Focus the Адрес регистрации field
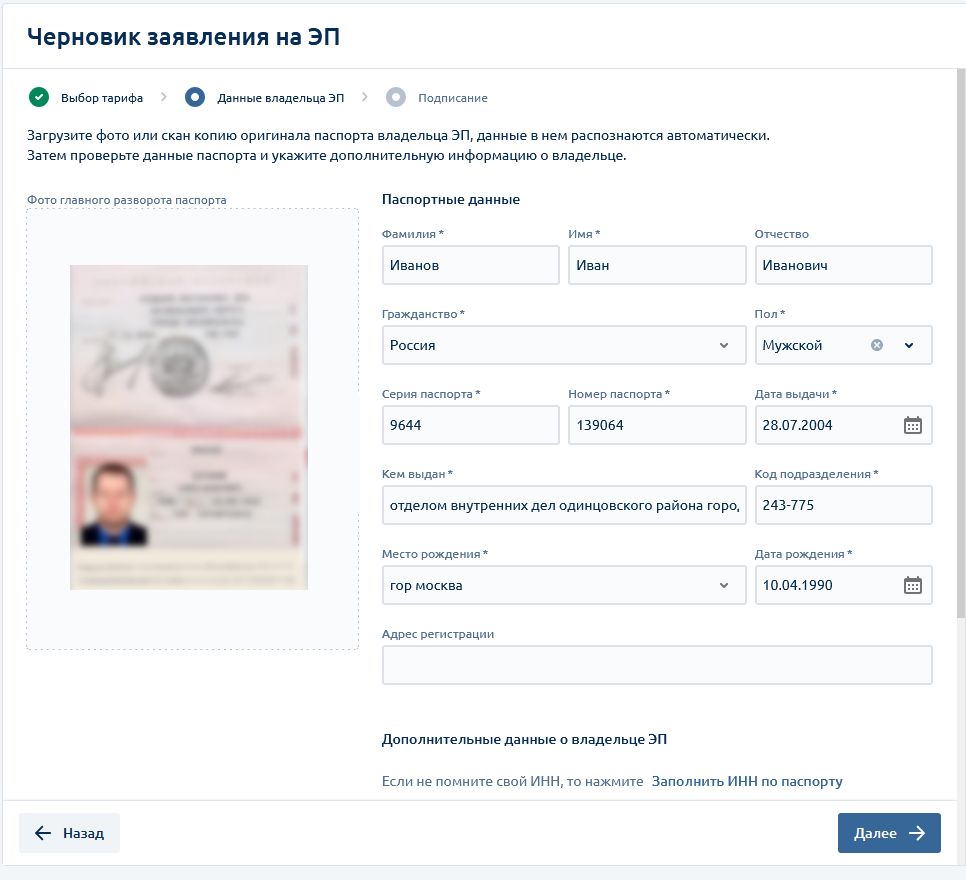966x880 pixels. (656, 665)
